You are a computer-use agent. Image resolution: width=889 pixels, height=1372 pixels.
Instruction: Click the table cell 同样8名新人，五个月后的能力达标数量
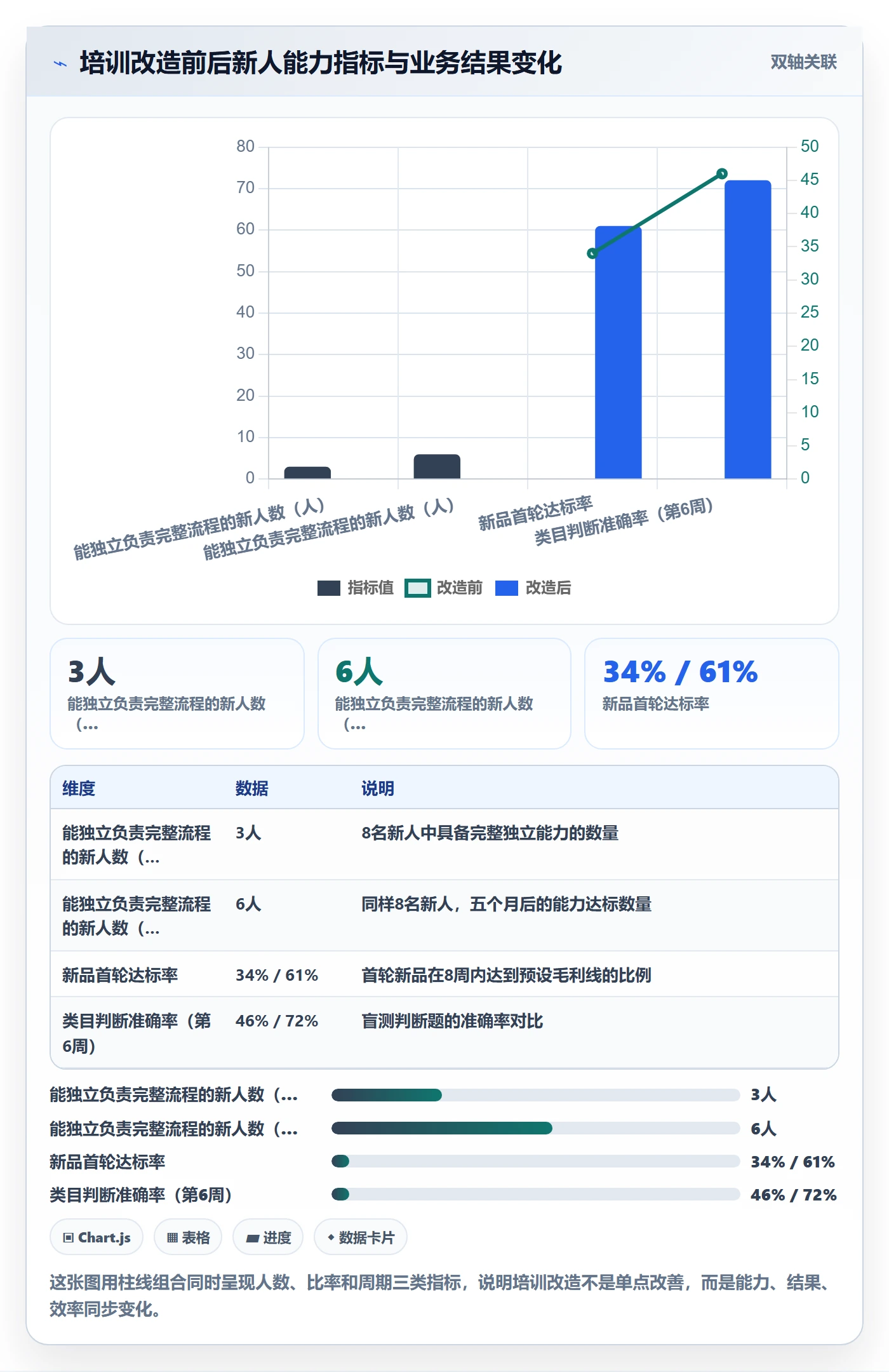tap(507, 905)
